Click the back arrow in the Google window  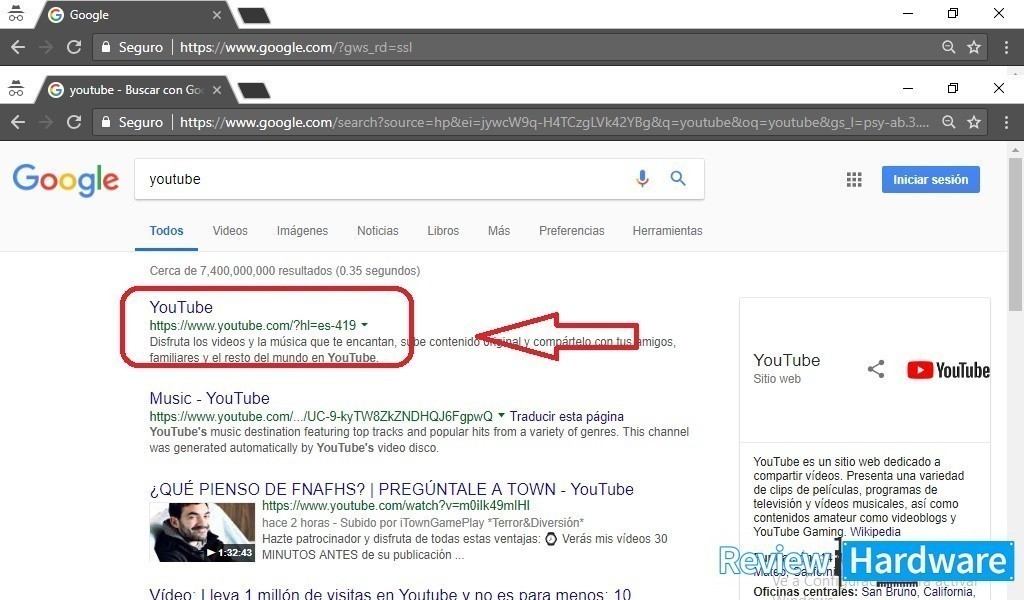click(x=18, y=47)
